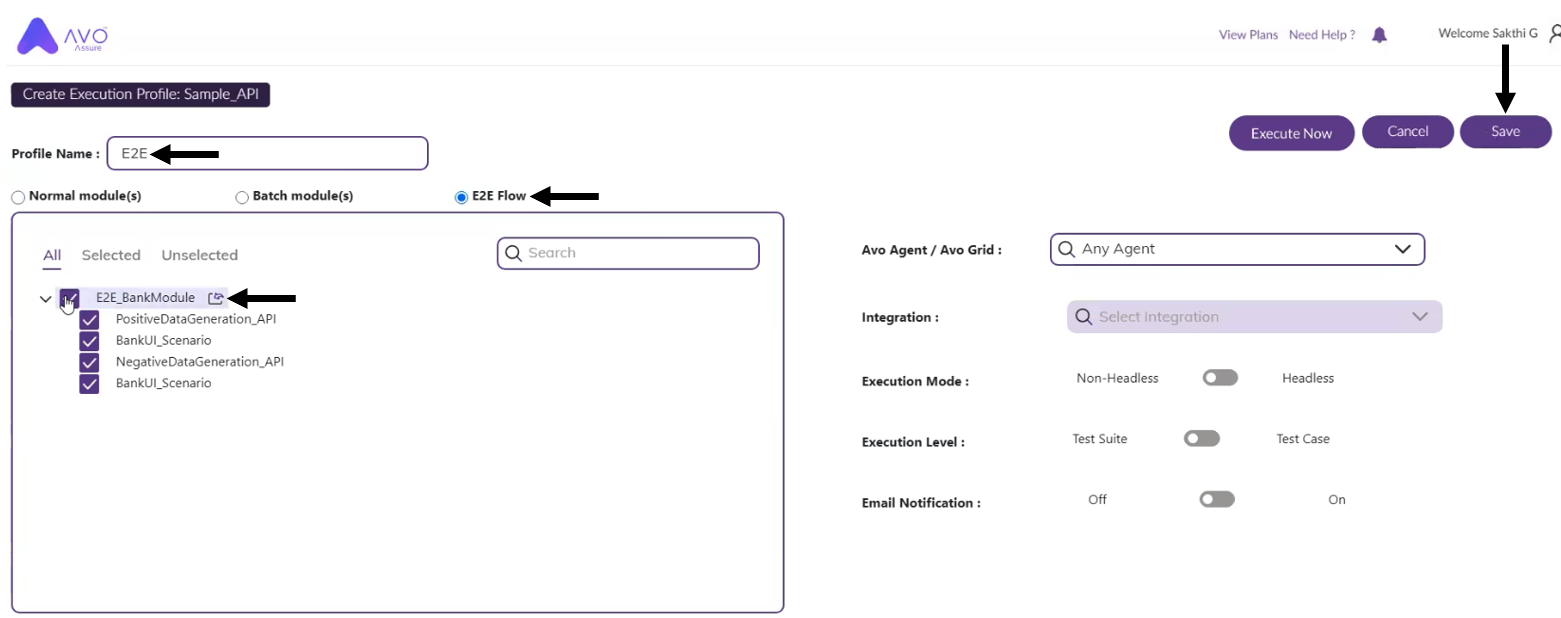Uncheck the E2E_BankModule checkbox
The image size is (1561, 618).
pyautogui.click(x=70, y=298)
